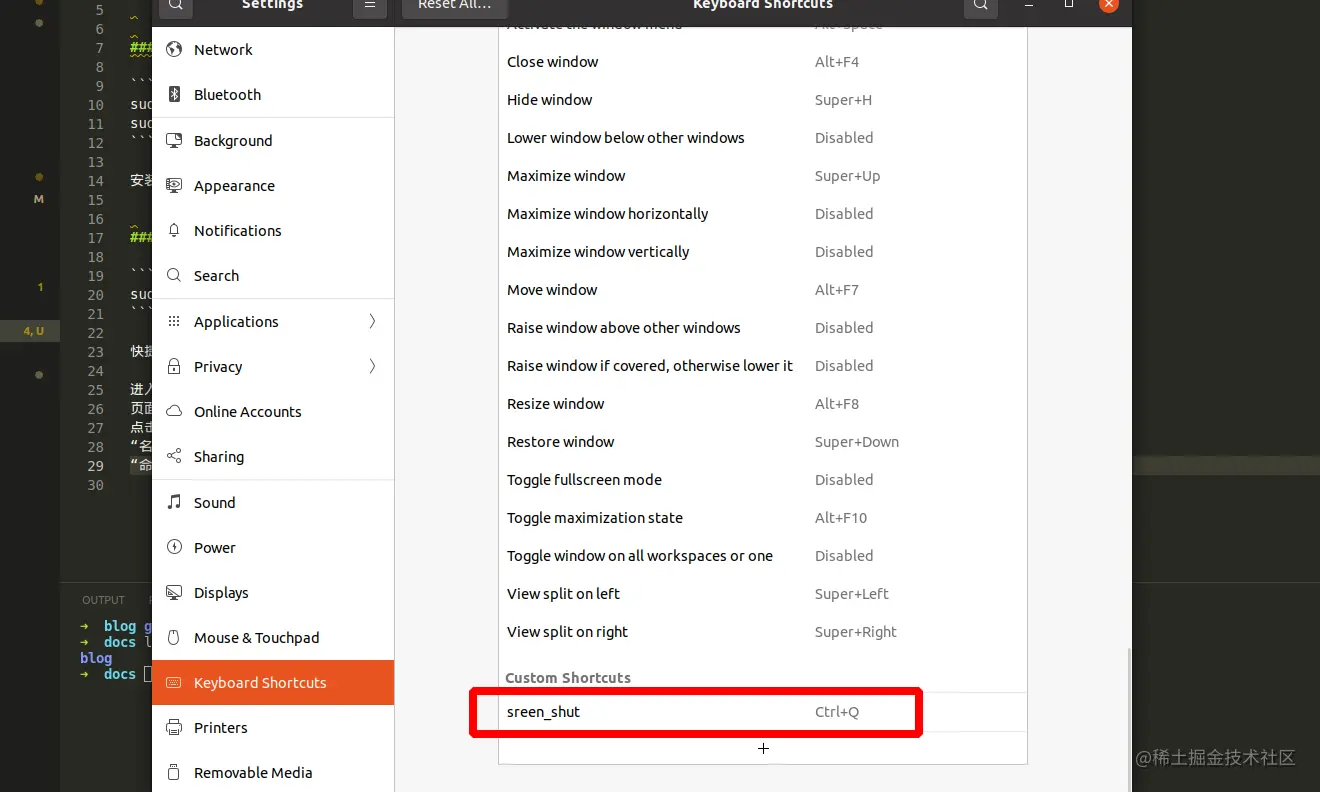Select Toggle fullscreen mode row
Viewport: 1320px width, 792px height.
763,480
